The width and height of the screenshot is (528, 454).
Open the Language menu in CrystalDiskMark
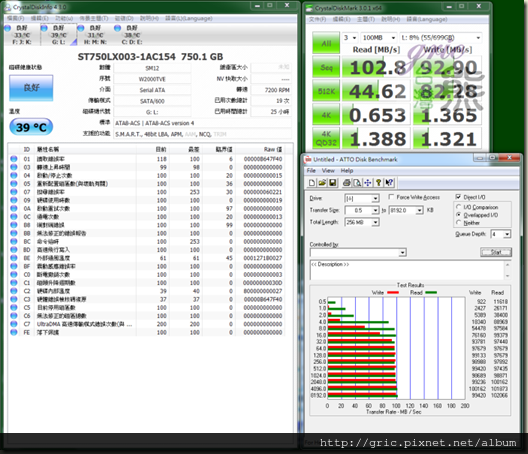(x=427, y=19)
